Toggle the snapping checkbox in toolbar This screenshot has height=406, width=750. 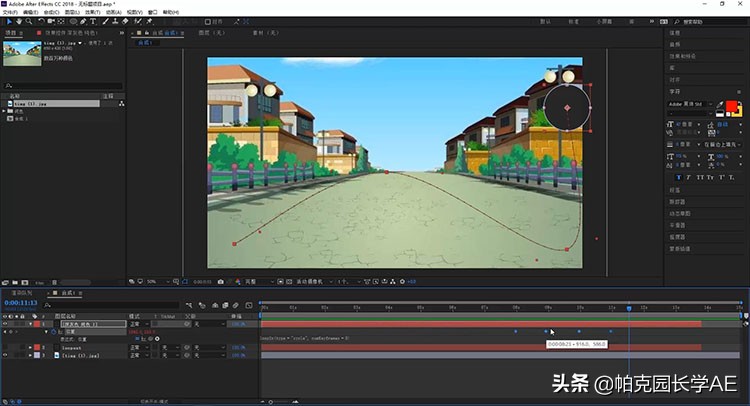tap(208, 22)
